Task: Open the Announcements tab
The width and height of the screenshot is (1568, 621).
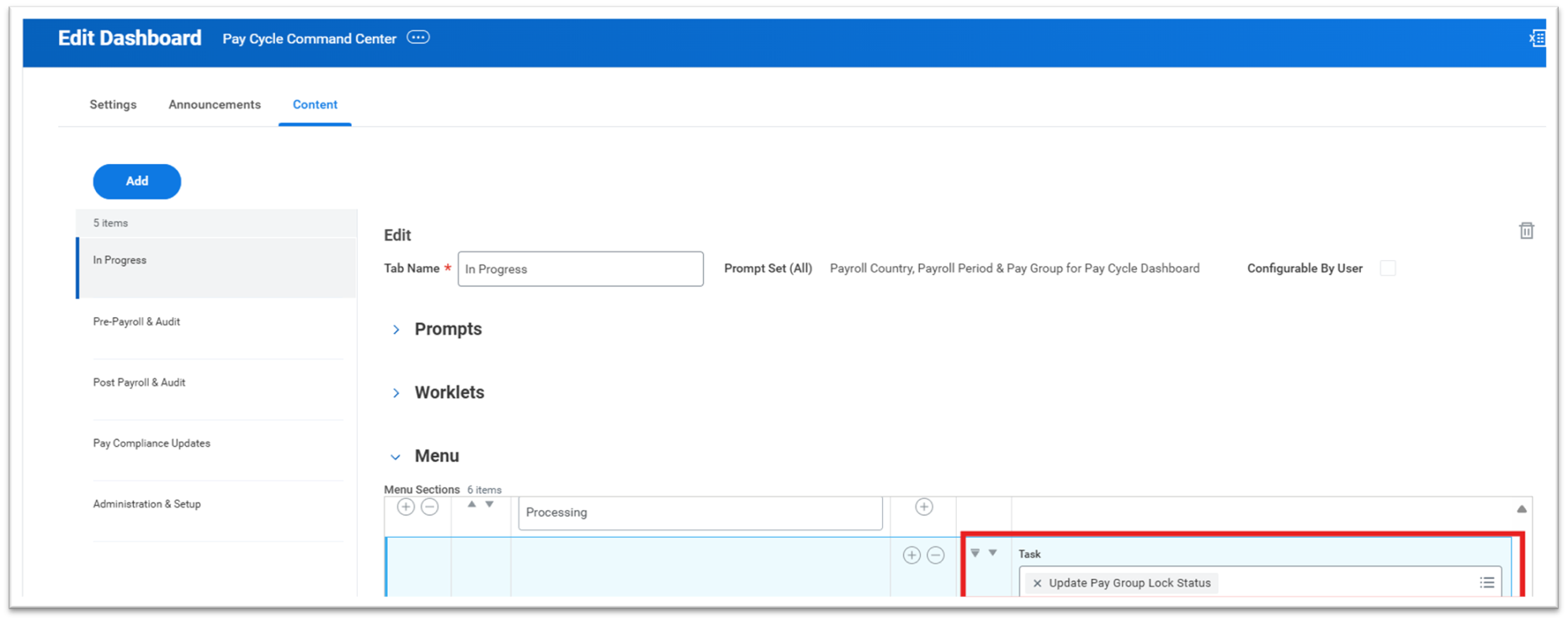Action: (214, 104)
